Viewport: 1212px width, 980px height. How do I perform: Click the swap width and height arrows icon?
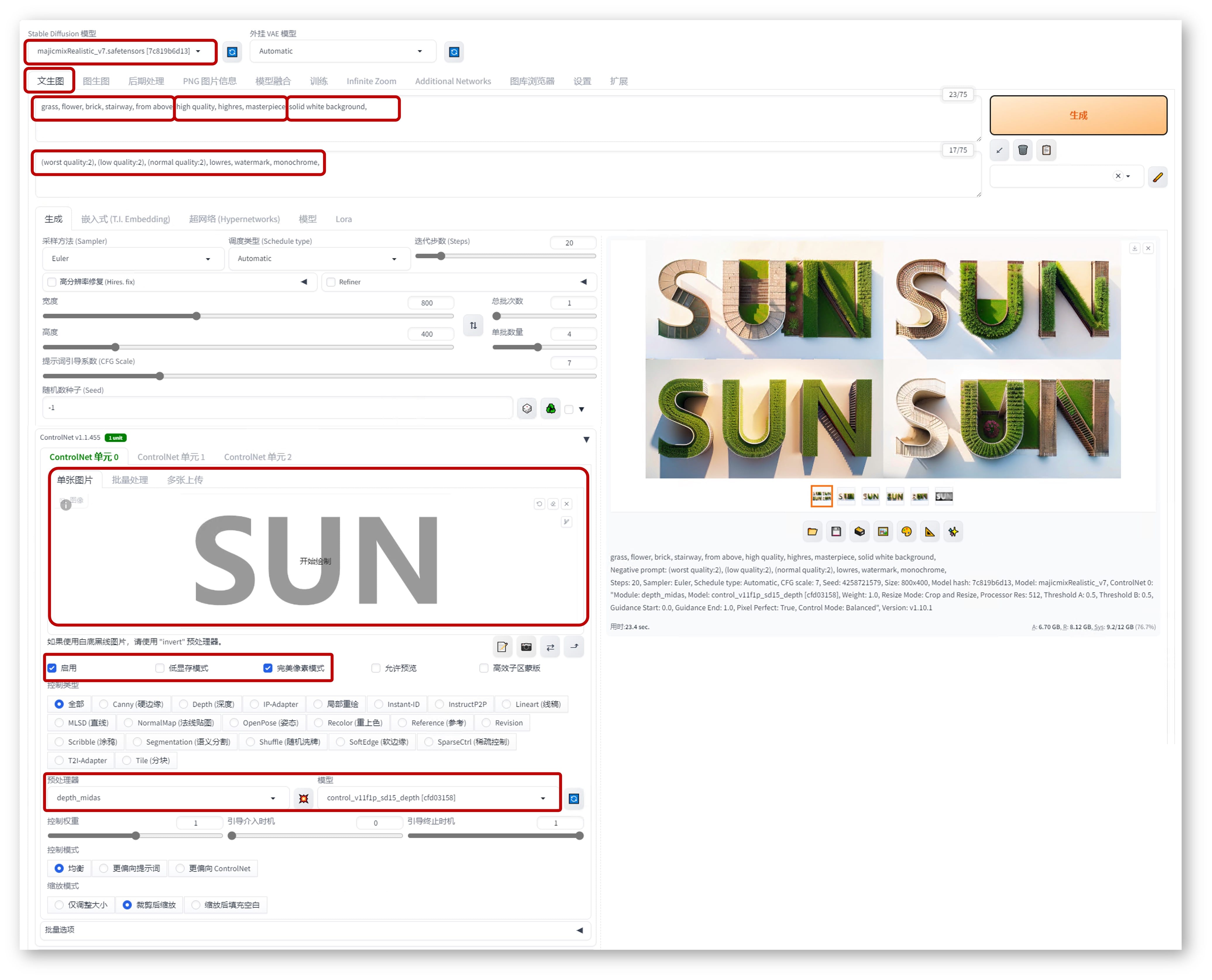point(473,326)
